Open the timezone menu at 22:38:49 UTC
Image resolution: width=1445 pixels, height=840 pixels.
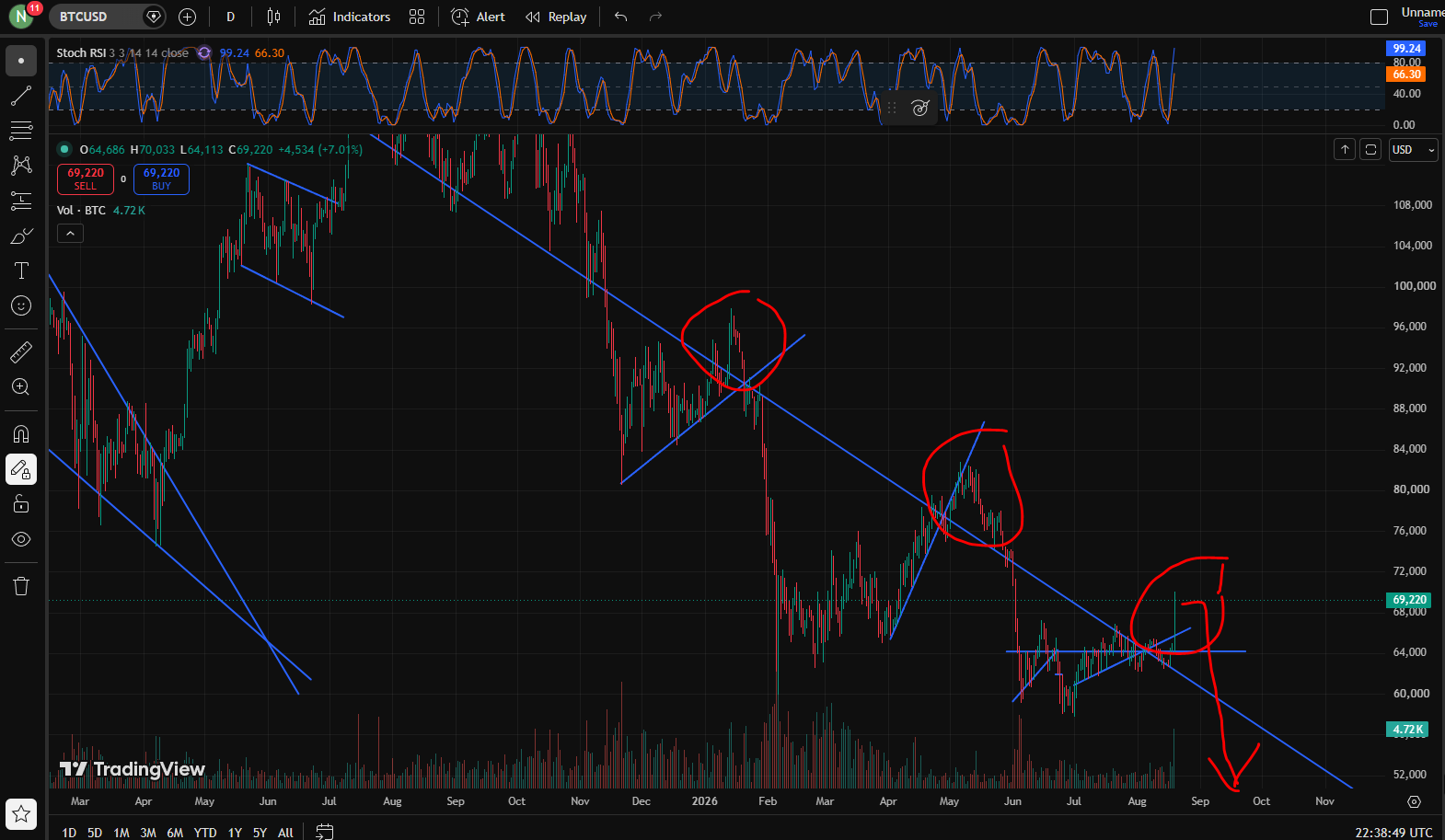1393,833
